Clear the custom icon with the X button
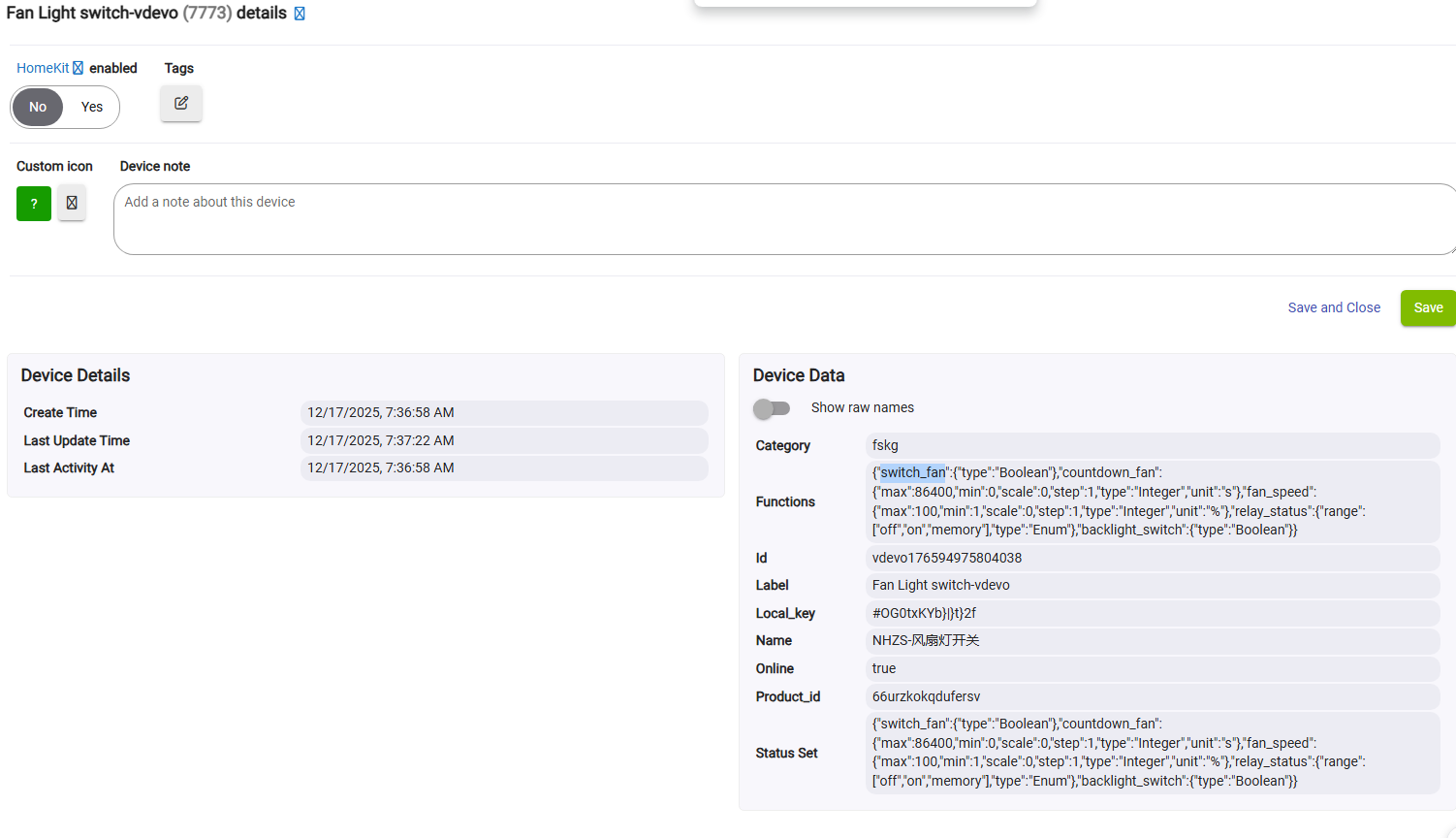1456x838 pixels. (72, 203)
